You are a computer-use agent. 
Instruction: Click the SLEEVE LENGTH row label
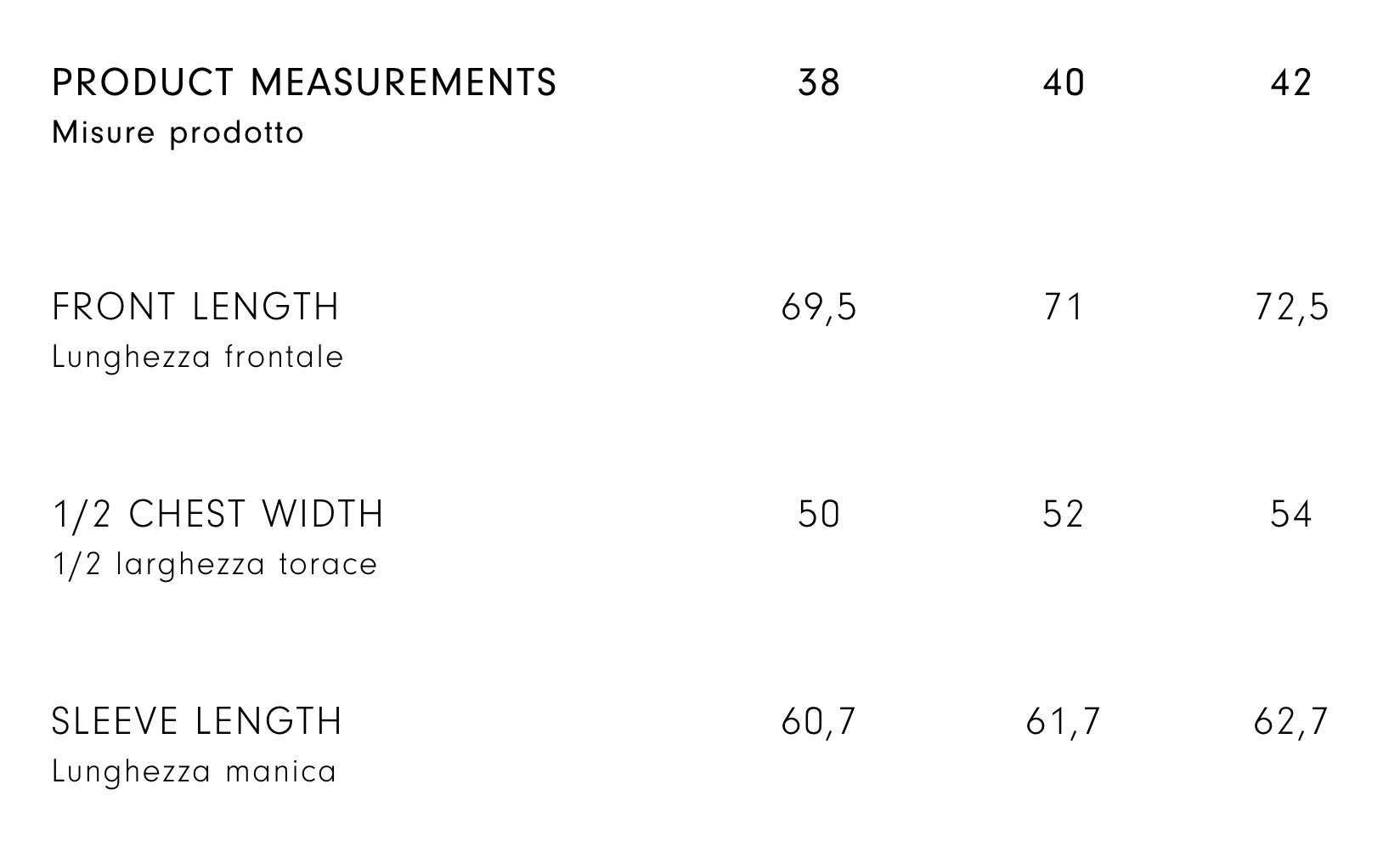click(x=197, y=722)
